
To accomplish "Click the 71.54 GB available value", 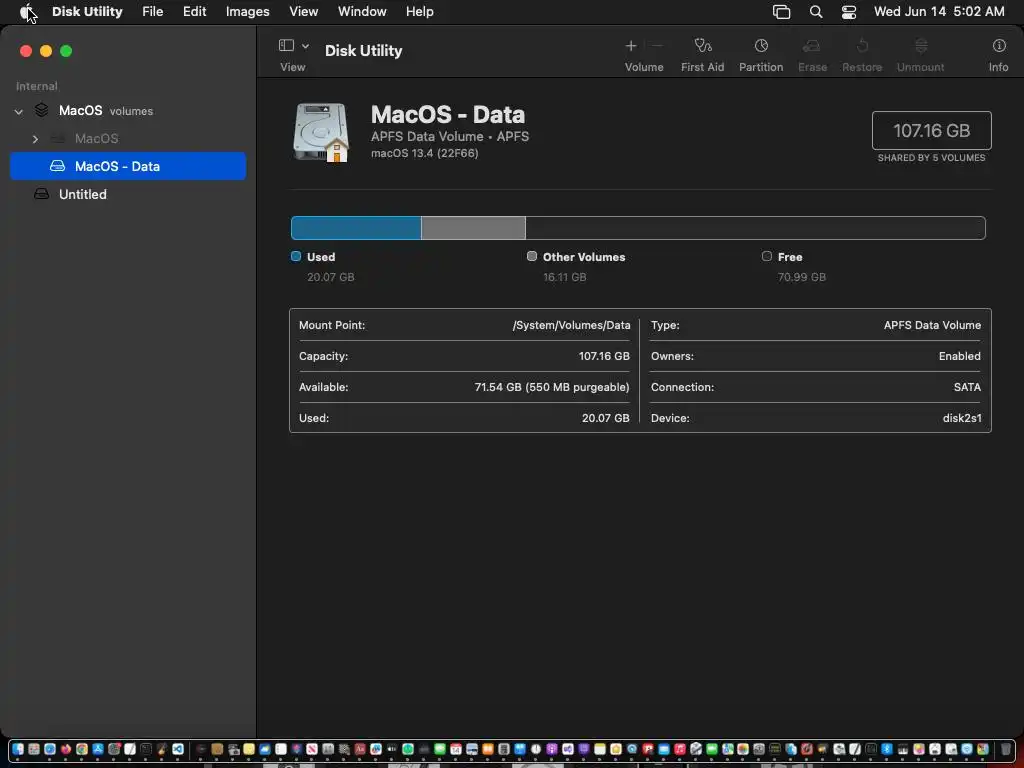I will click(x=552, y=387).
